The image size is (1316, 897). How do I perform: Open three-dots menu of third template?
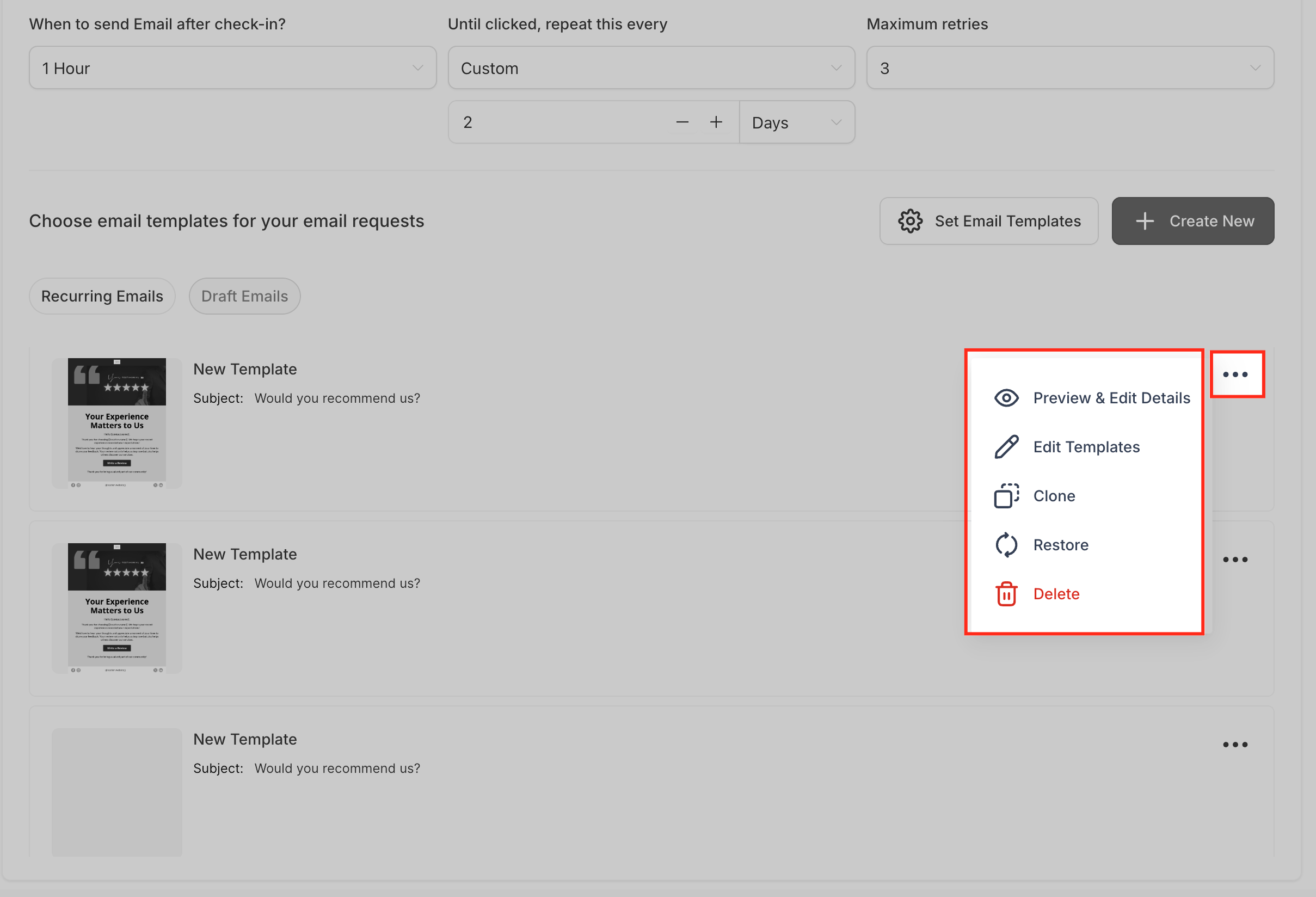(x=1235, y=745)
